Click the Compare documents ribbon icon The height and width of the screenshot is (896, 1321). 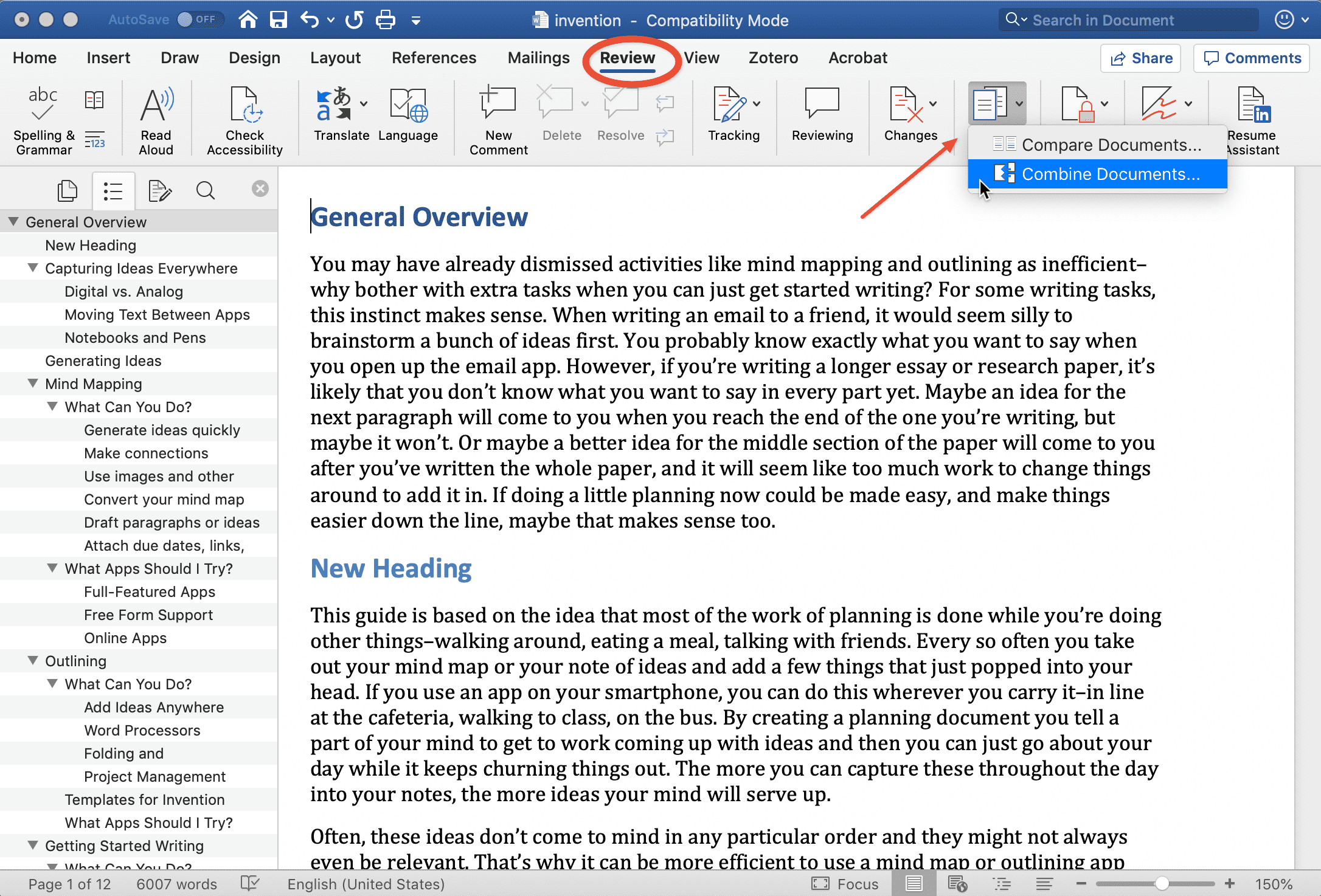(x=990, y=104)
